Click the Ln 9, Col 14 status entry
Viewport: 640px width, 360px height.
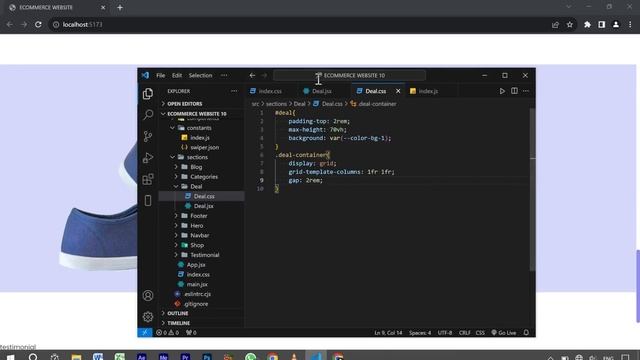coord(388,333)
